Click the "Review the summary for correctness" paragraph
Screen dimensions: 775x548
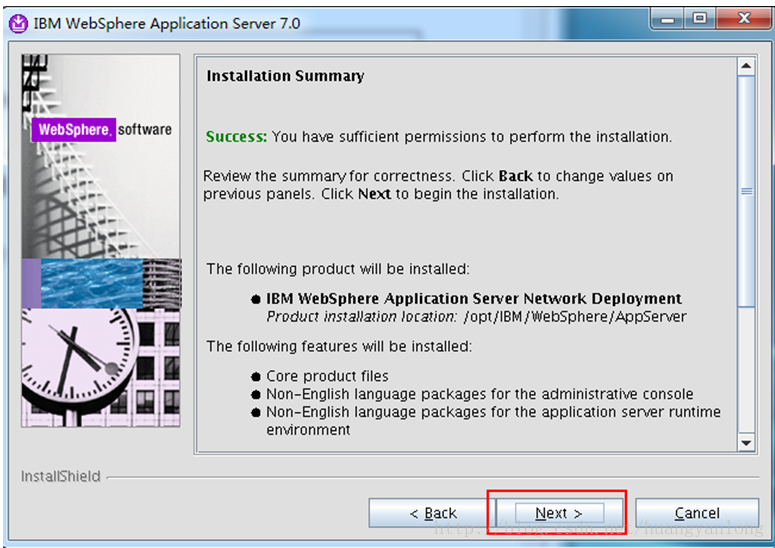(x=438, y=185)
